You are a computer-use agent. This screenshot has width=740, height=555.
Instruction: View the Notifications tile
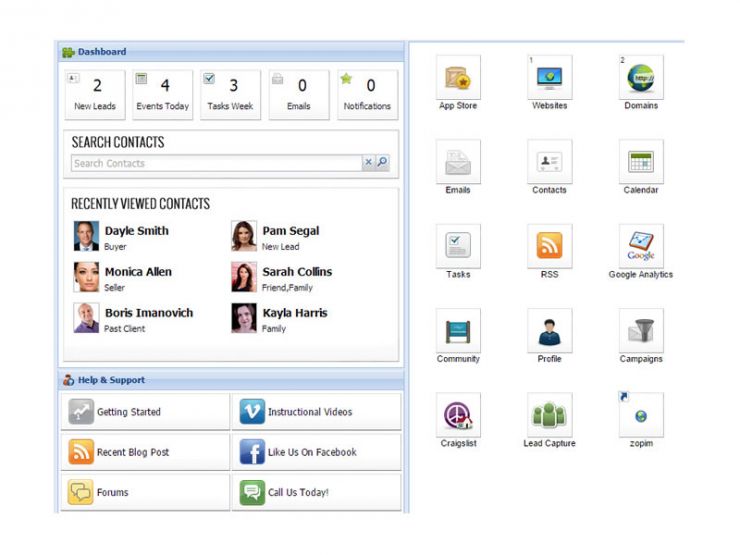coord(367,94)
